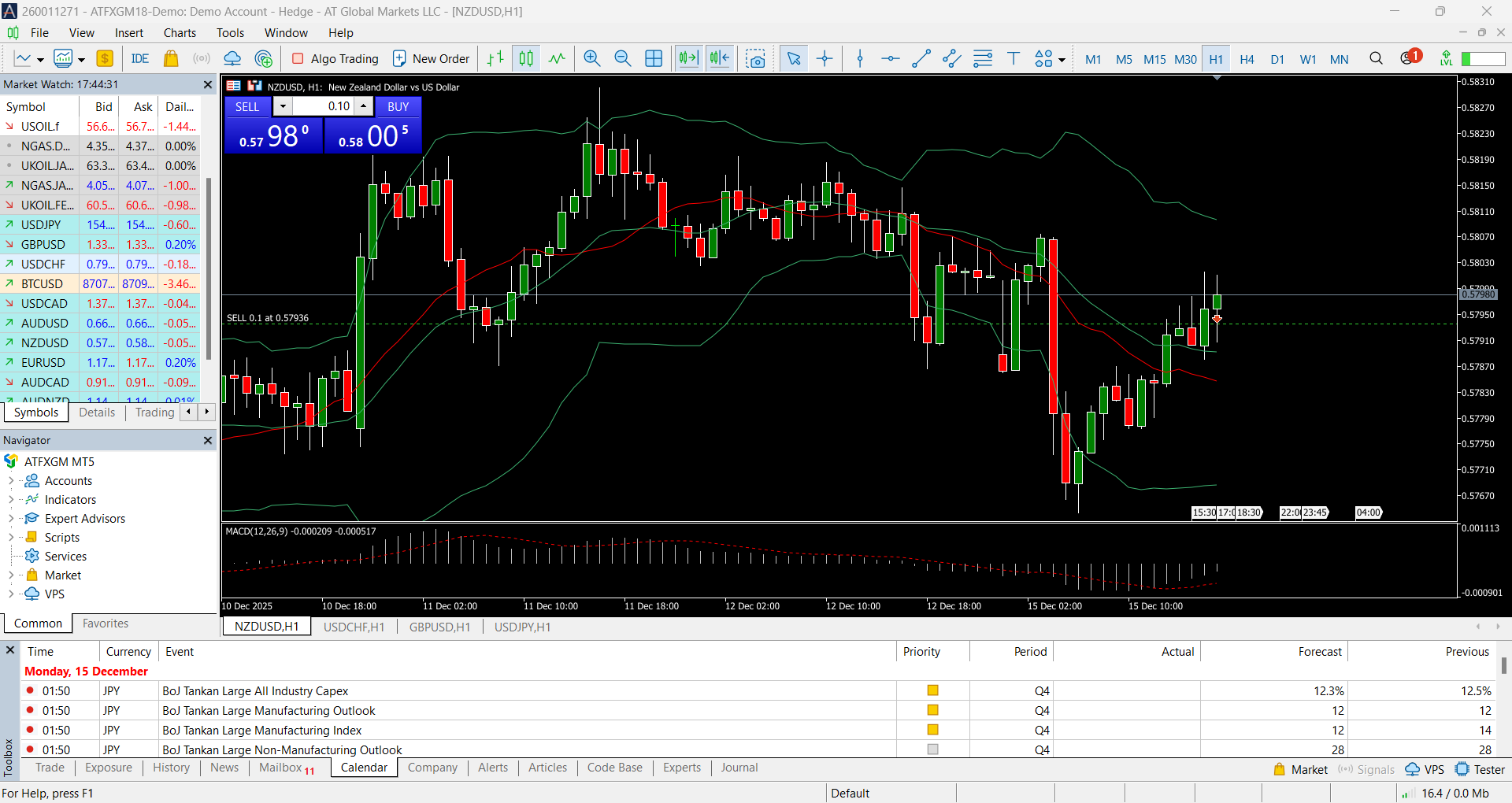The image size is (1512, 803).
Task: Open the chart profiles dropdown arrow
Action: (81, 60)
